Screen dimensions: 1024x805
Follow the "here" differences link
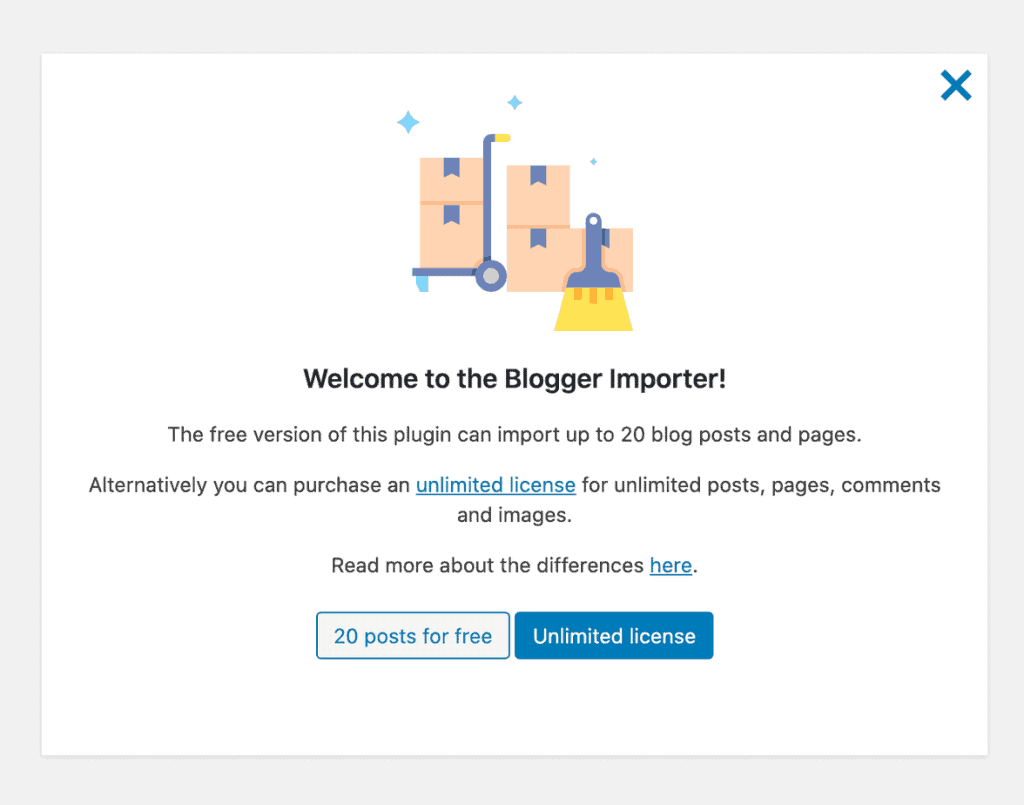coord(671,565)
